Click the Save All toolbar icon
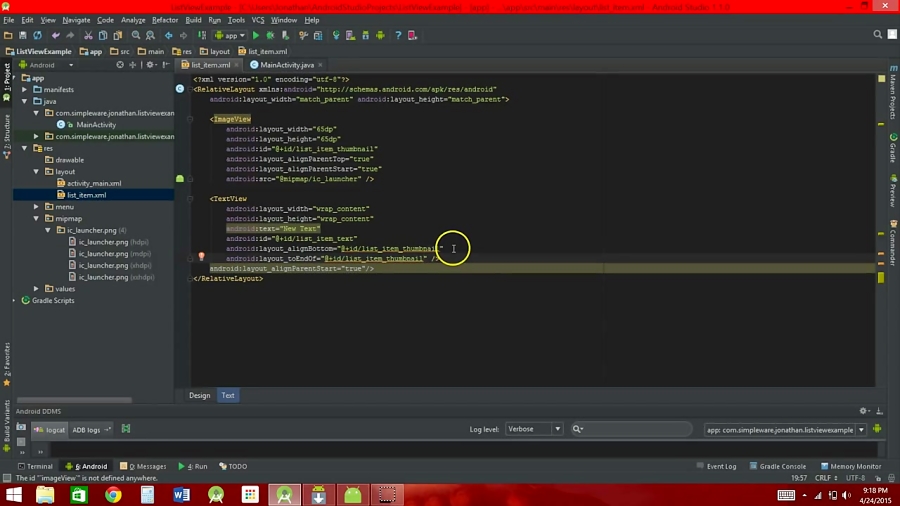 tap(23, 35)
